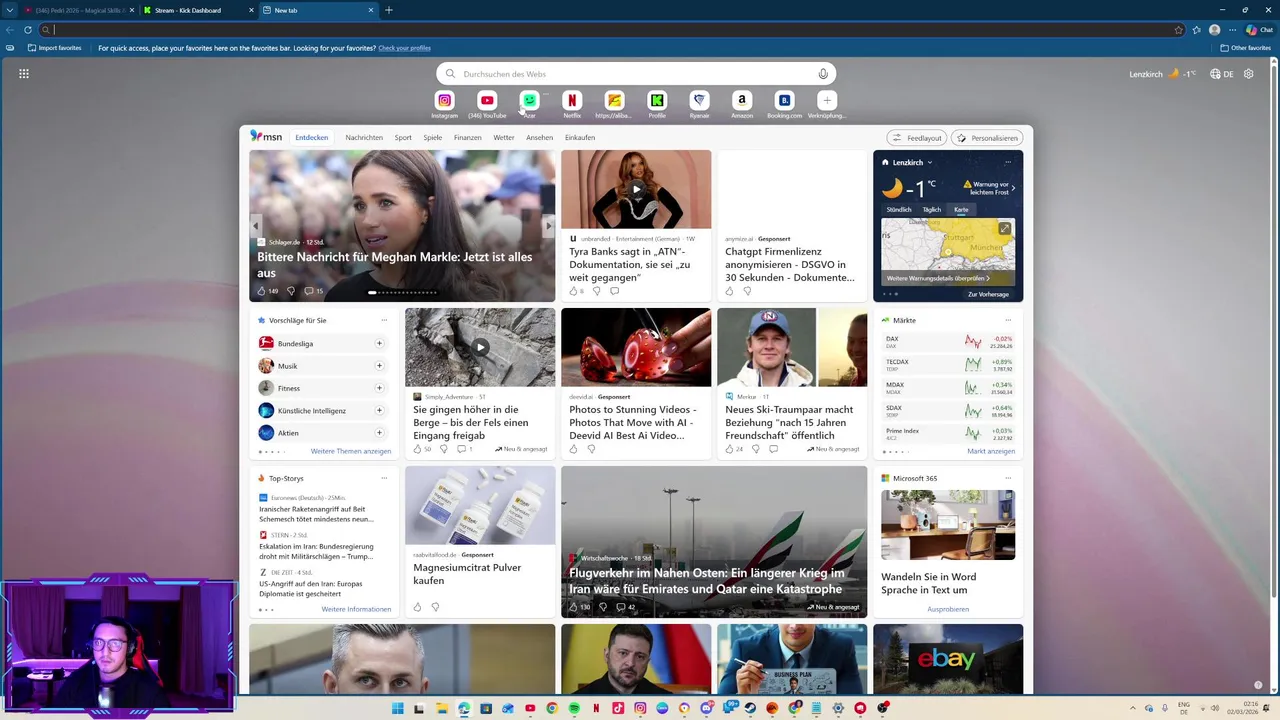
Task: Open the Instagram quick link tile
Action: pyautogui.click(x=445, y=100)
